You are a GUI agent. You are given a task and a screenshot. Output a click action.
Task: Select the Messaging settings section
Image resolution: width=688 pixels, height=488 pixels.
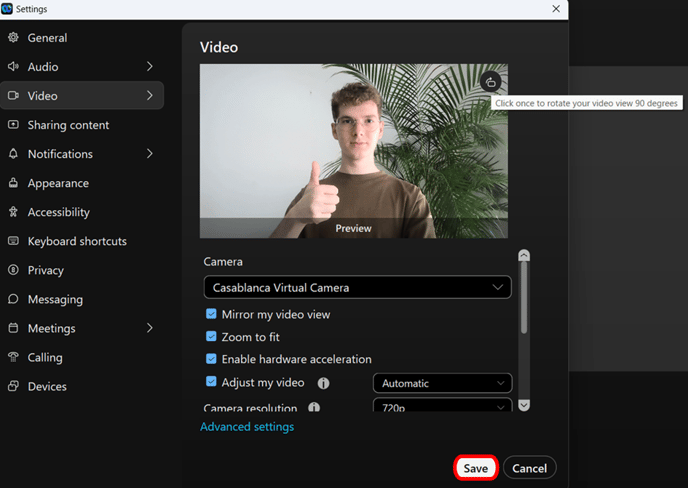coord(55,299)
